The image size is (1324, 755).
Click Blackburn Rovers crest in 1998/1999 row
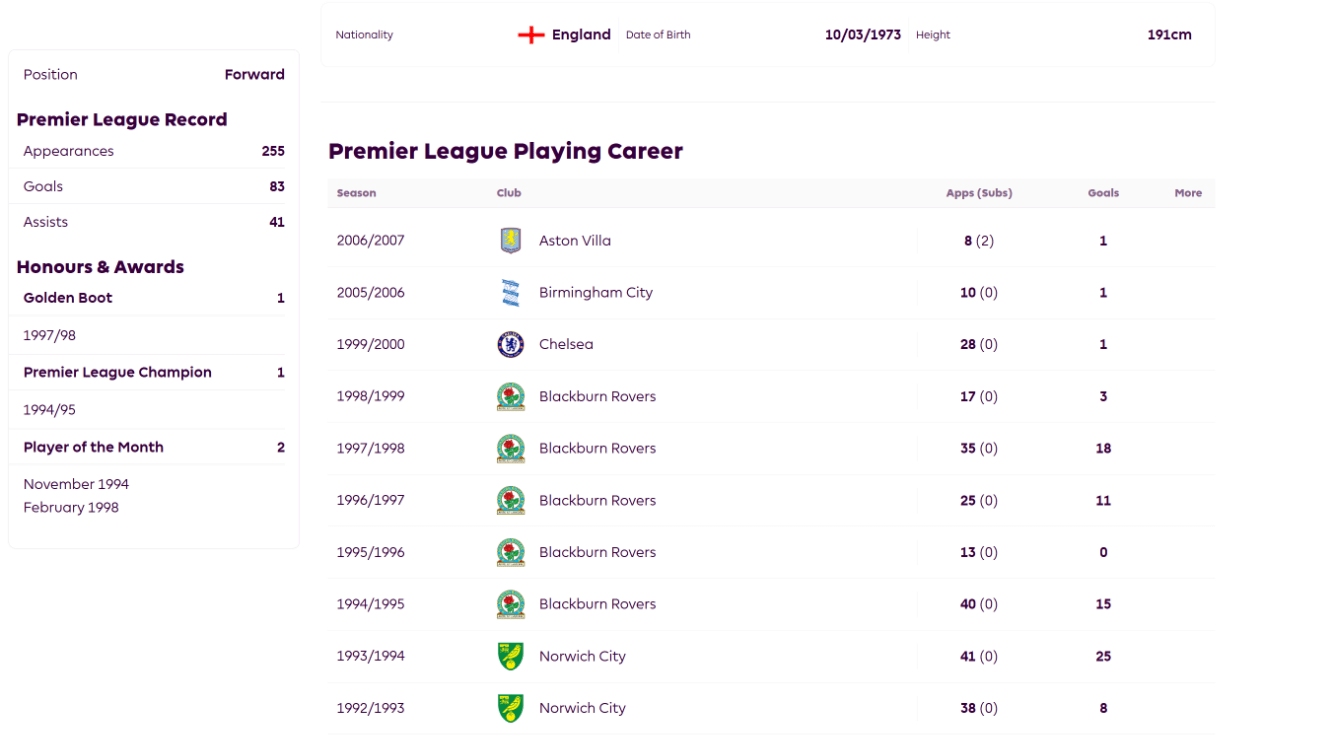(511, 397)
